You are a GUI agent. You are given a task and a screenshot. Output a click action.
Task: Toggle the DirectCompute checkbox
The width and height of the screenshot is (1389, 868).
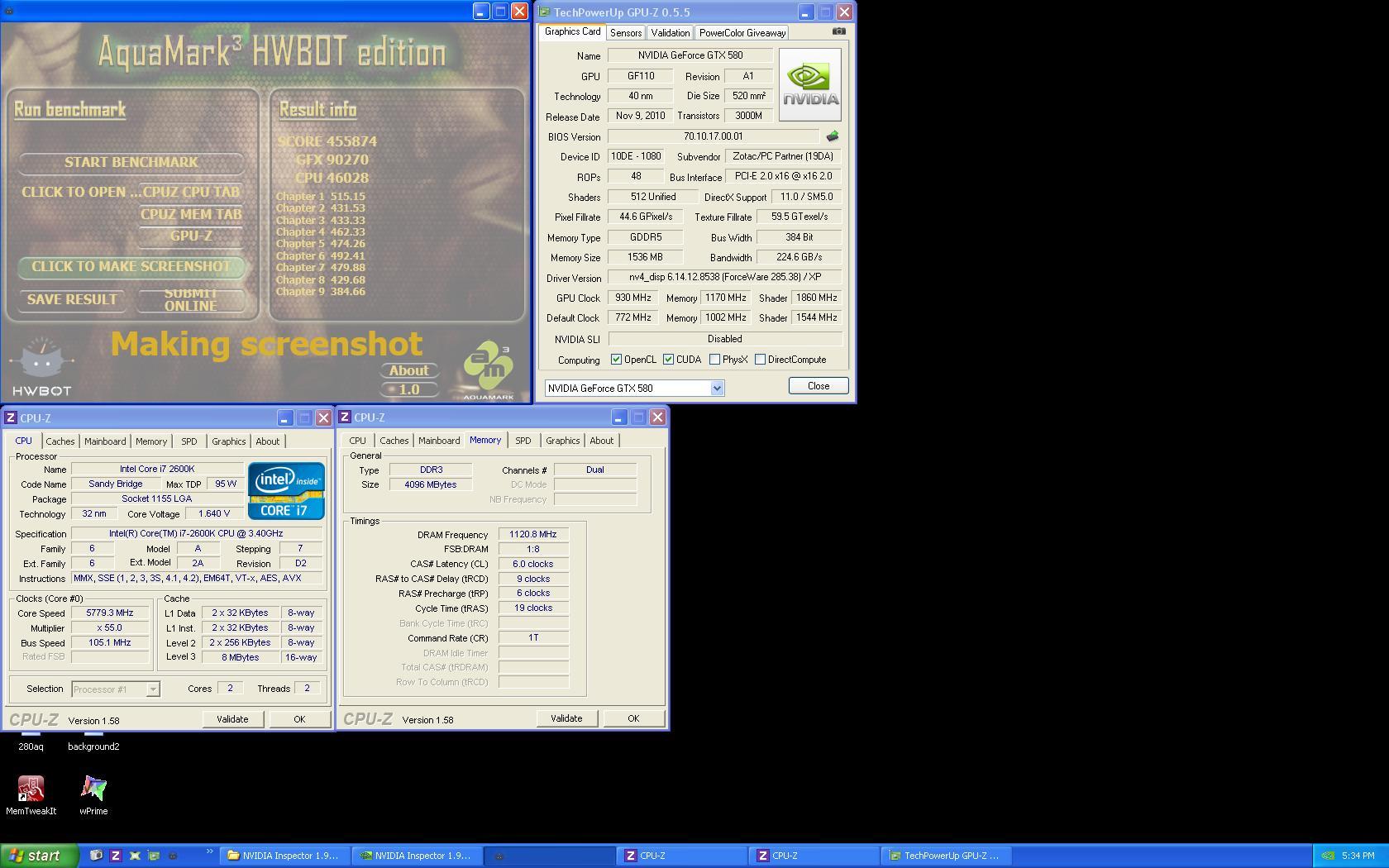(x=760, y=360)
